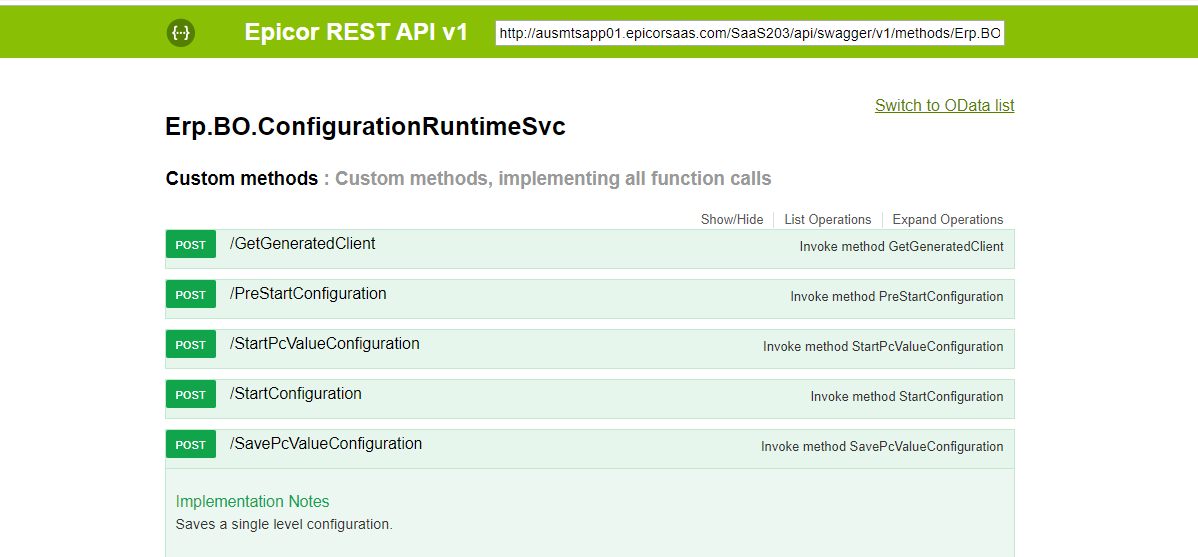Click 'Saves a single level configuration.' text

click(x=284, y=525)
